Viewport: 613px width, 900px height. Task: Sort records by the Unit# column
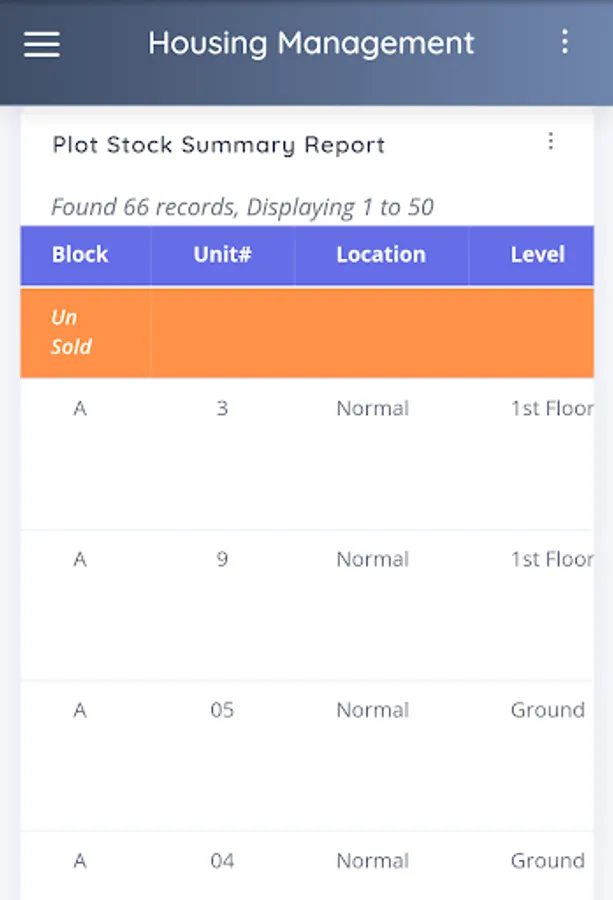coord(221,255)
